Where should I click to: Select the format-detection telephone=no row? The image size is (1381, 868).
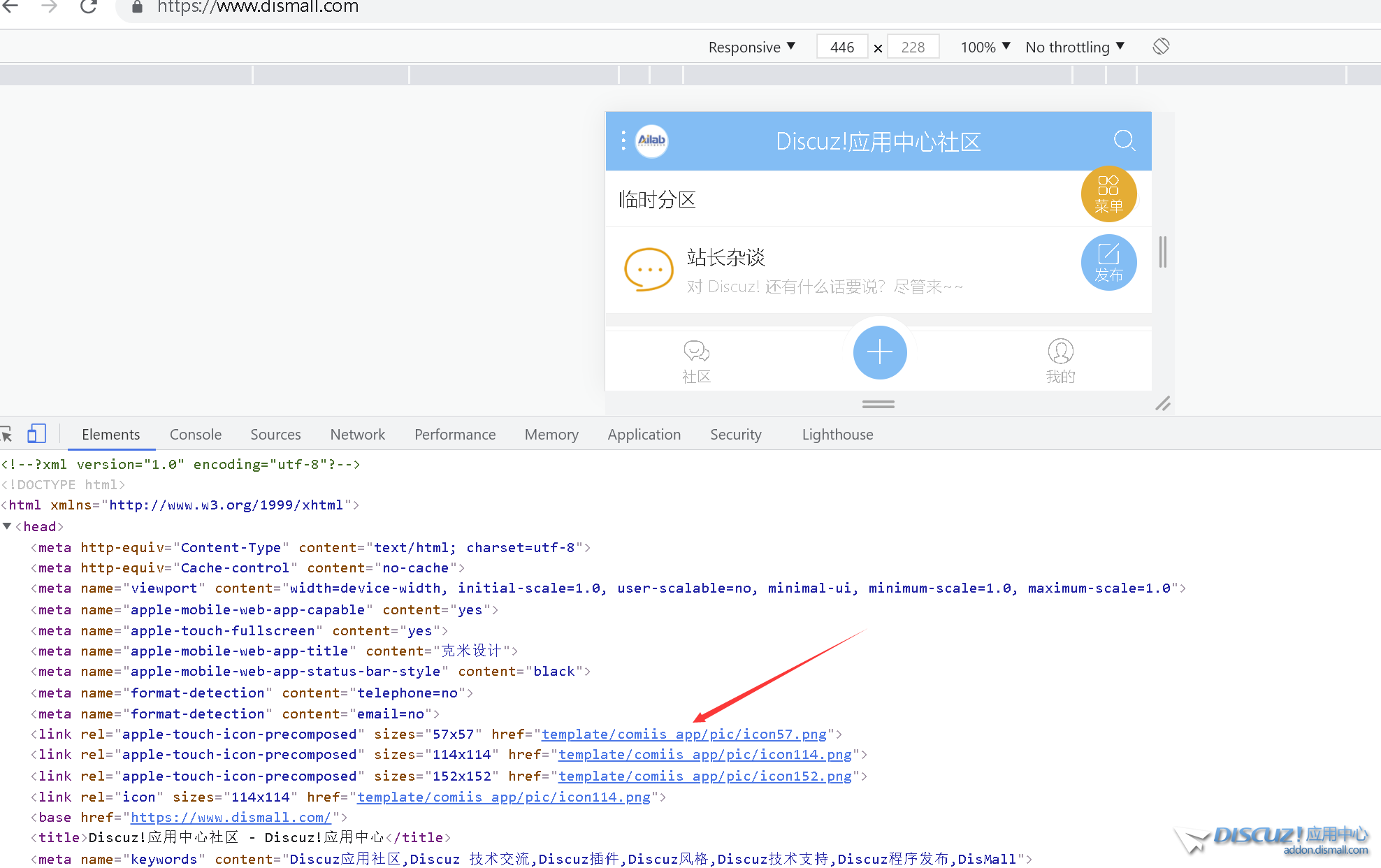pos(252,693)
